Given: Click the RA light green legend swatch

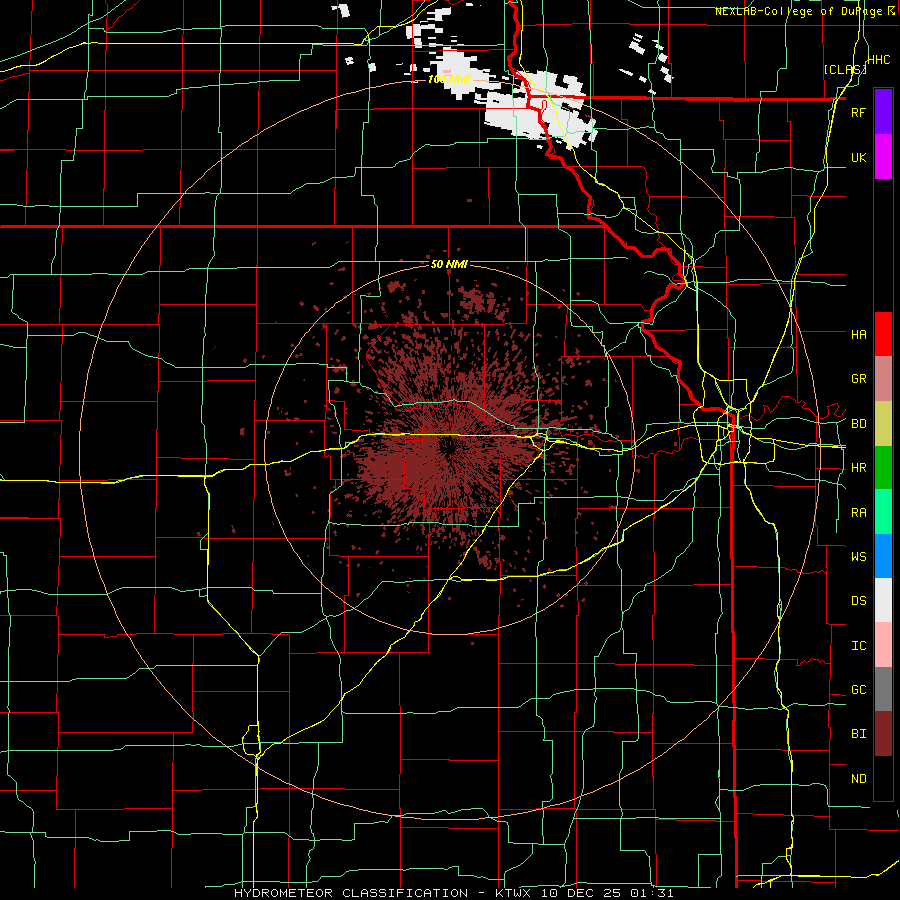Looking at the screenshot, I should point(883,512).
